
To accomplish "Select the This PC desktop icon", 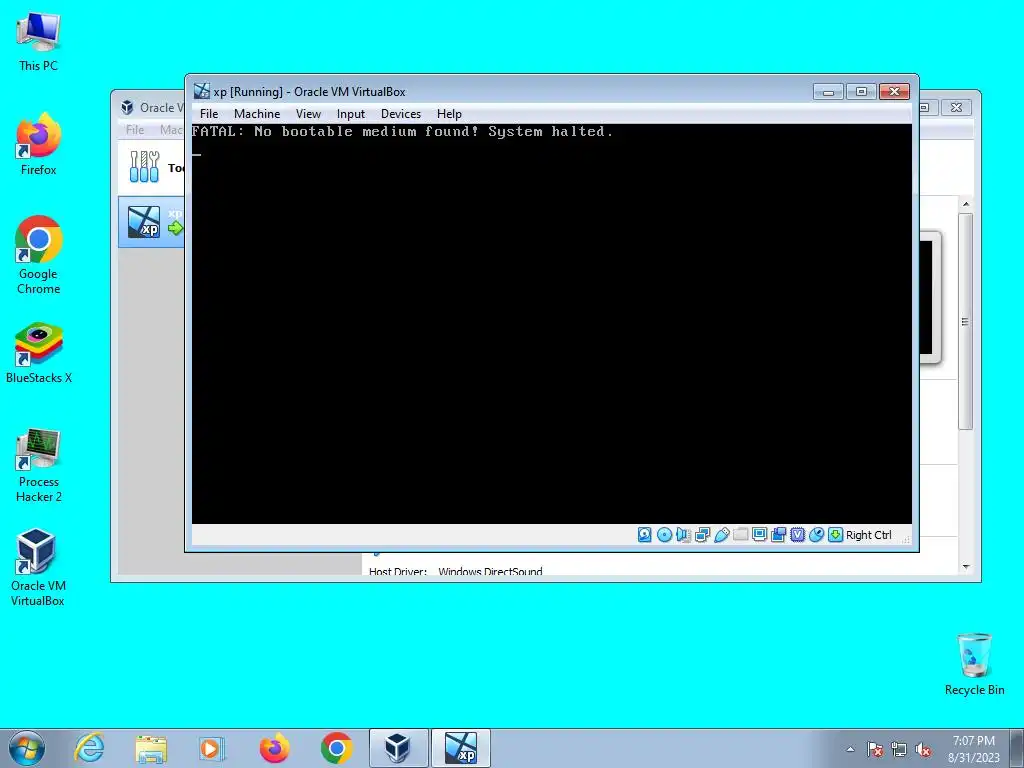I will pos(39,42).
